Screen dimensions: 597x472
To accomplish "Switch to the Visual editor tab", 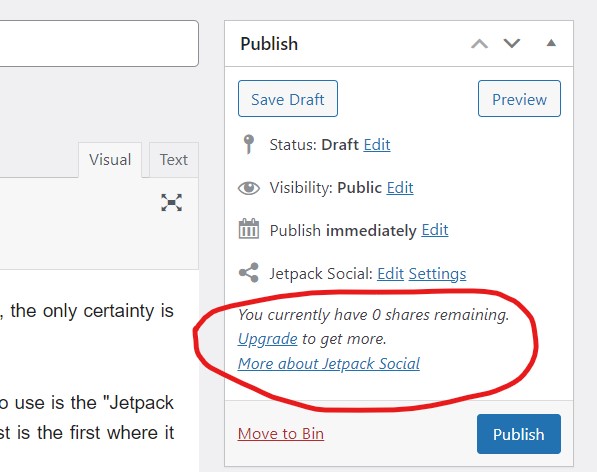I will 110,159.
